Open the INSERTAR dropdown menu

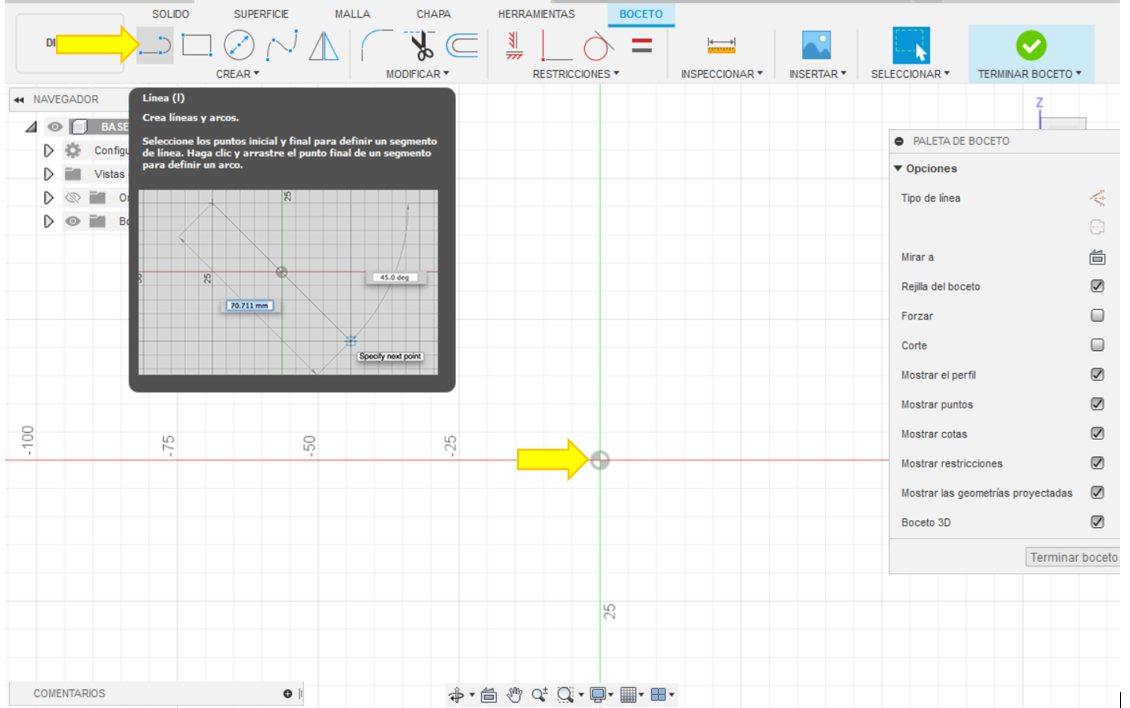[817, 74]
